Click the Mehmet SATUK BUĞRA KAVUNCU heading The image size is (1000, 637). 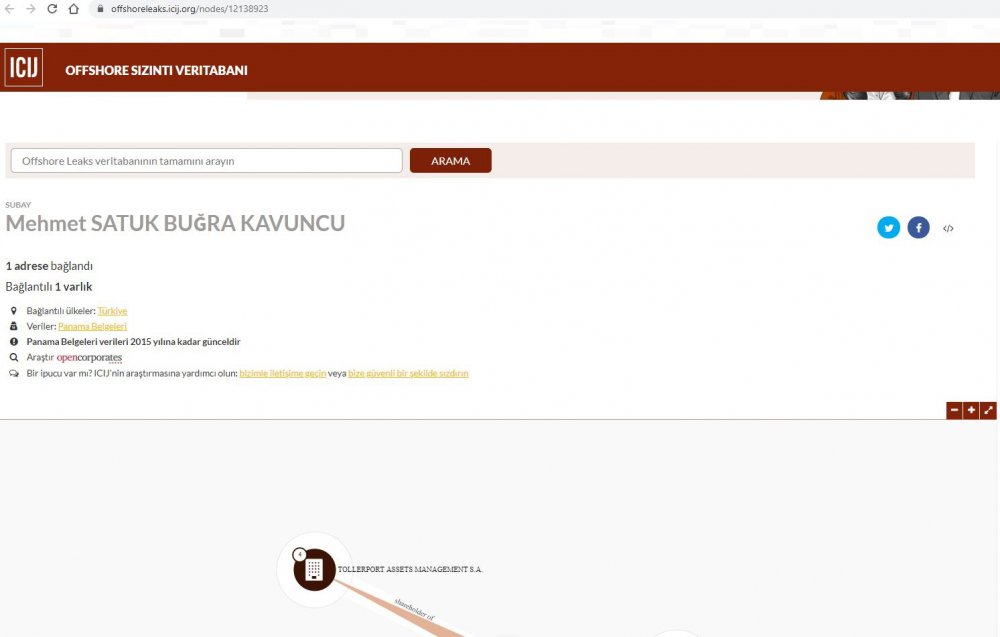coord(175,223)
